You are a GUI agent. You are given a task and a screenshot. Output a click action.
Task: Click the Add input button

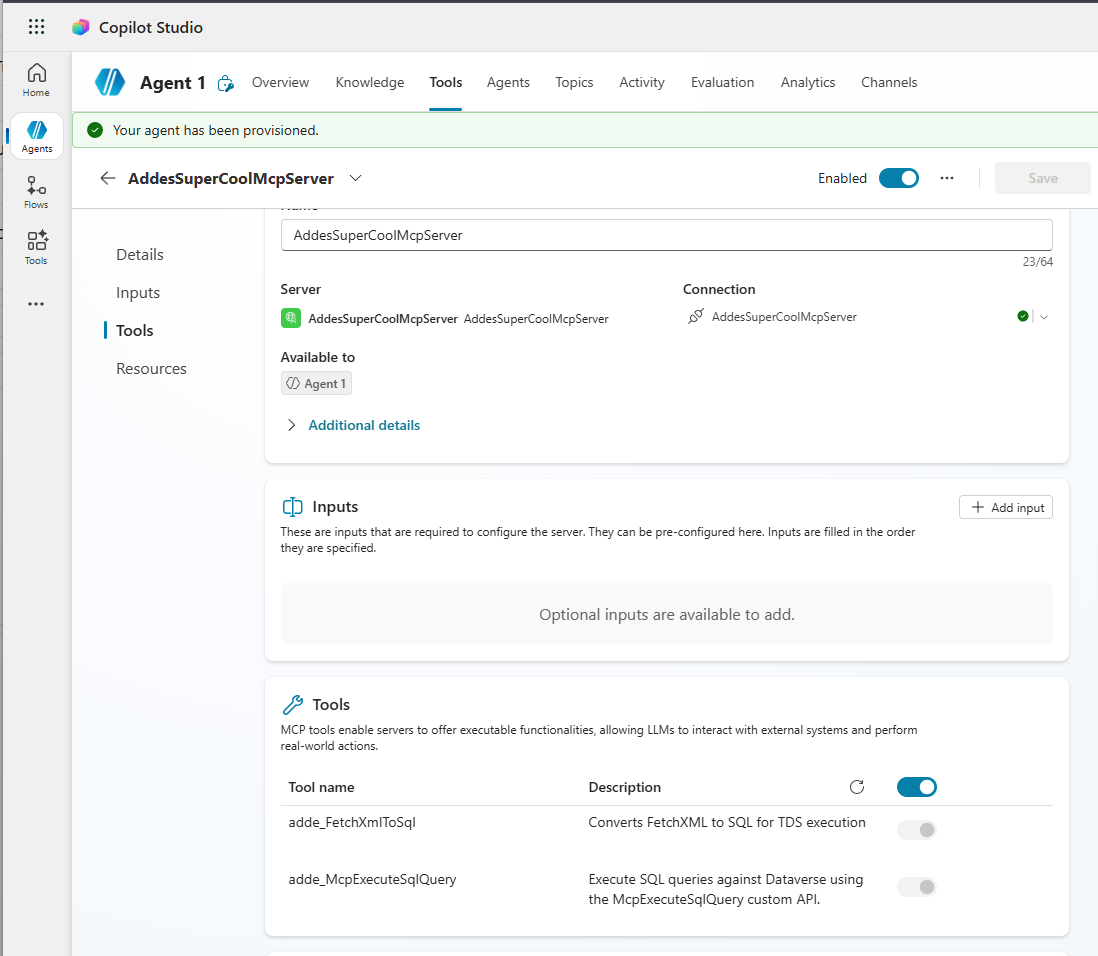(x=1005, y=508)
